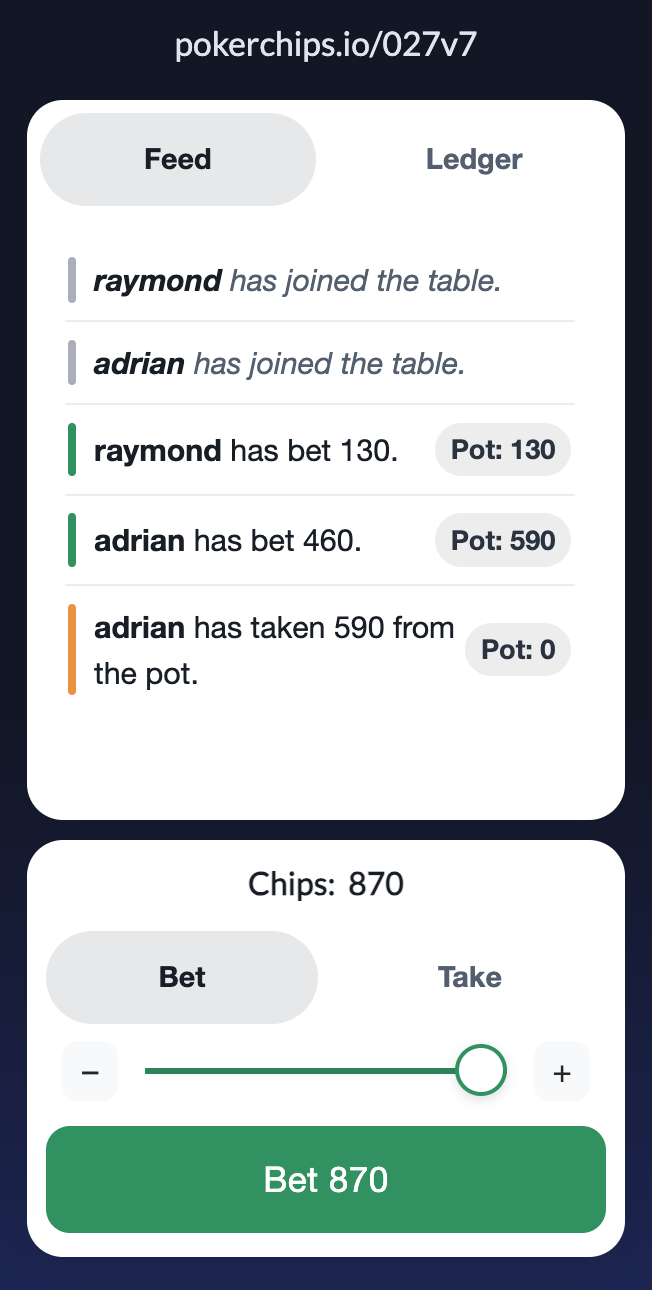Click the Pot: 590 badge
Image resolution: width=652 pixels, height=1290 pixels.
tap(502, 540)
